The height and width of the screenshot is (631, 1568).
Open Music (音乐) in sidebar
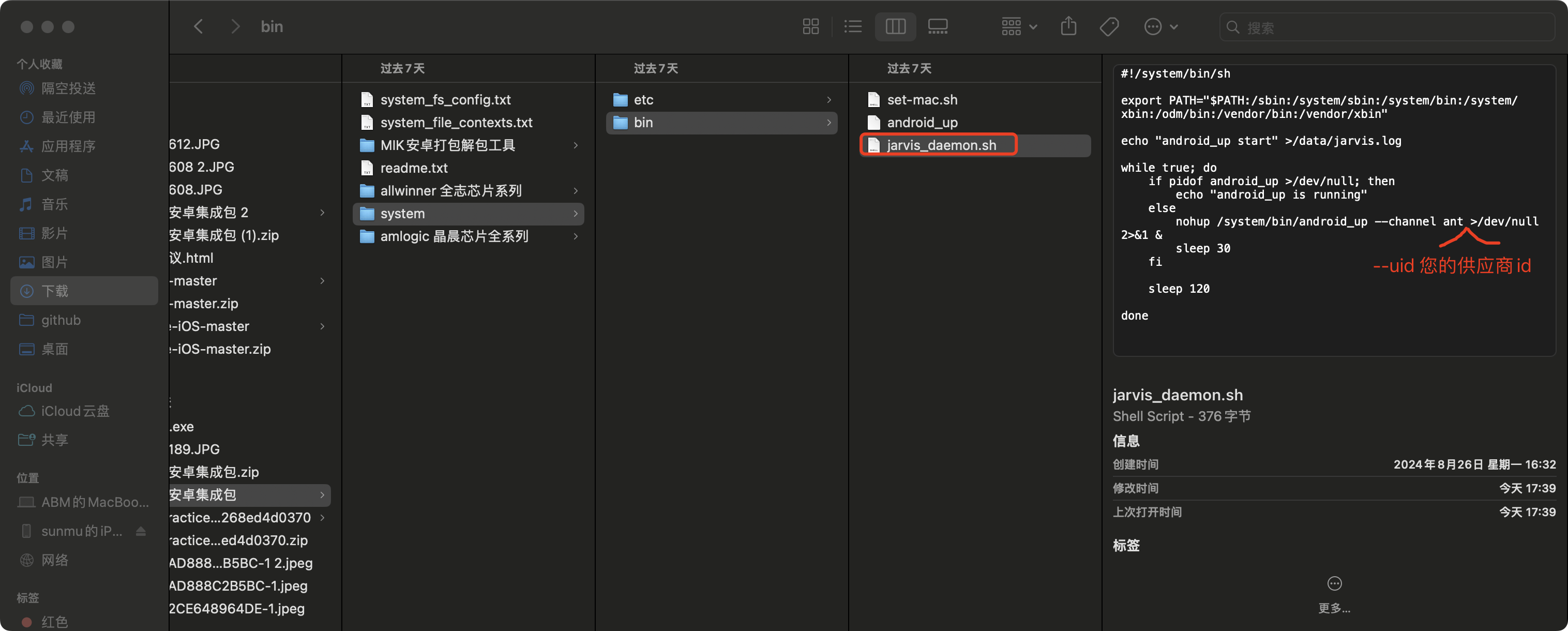tap(84, 204)
